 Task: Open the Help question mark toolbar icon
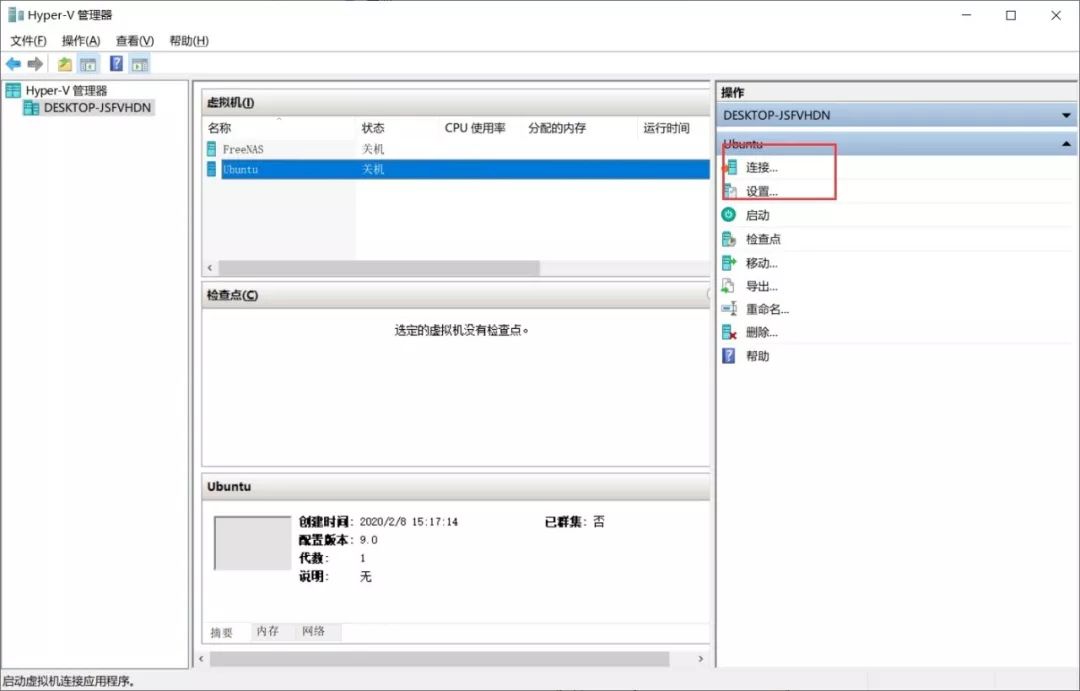point(116,64)
